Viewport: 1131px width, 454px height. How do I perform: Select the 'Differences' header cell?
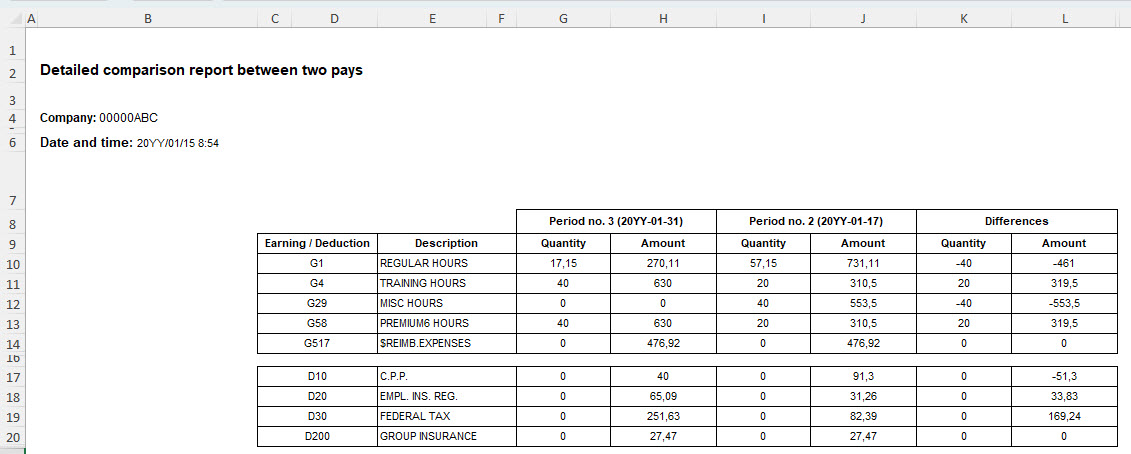1016,221
